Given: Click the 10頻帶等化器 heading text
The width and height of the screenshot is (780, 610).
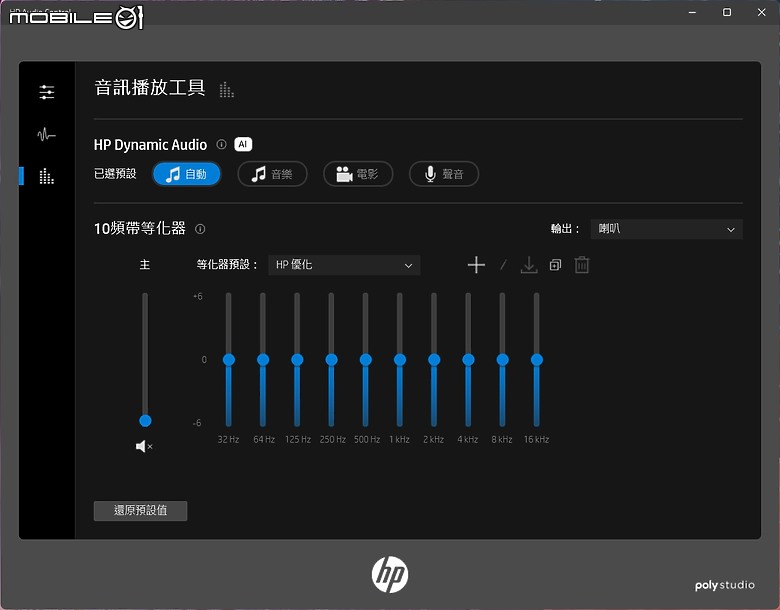Looking at the screenshot, I should pyautogui.click(x=140, y=228).
